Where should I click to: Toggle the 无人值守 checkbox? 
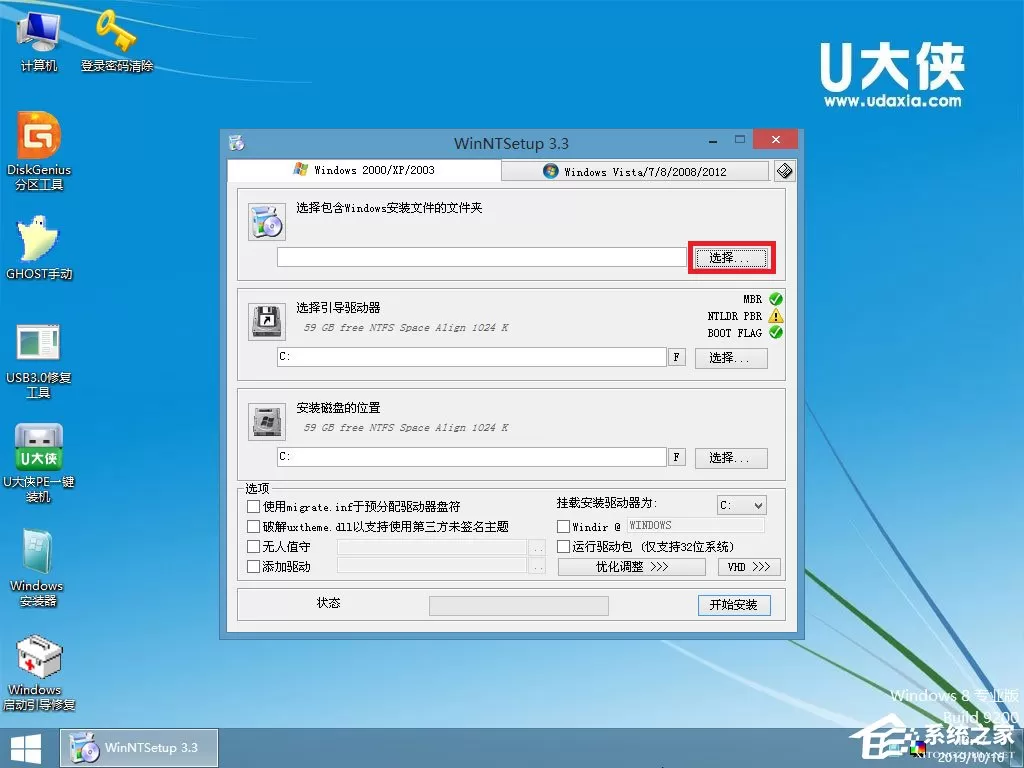[x=253, y=547]
